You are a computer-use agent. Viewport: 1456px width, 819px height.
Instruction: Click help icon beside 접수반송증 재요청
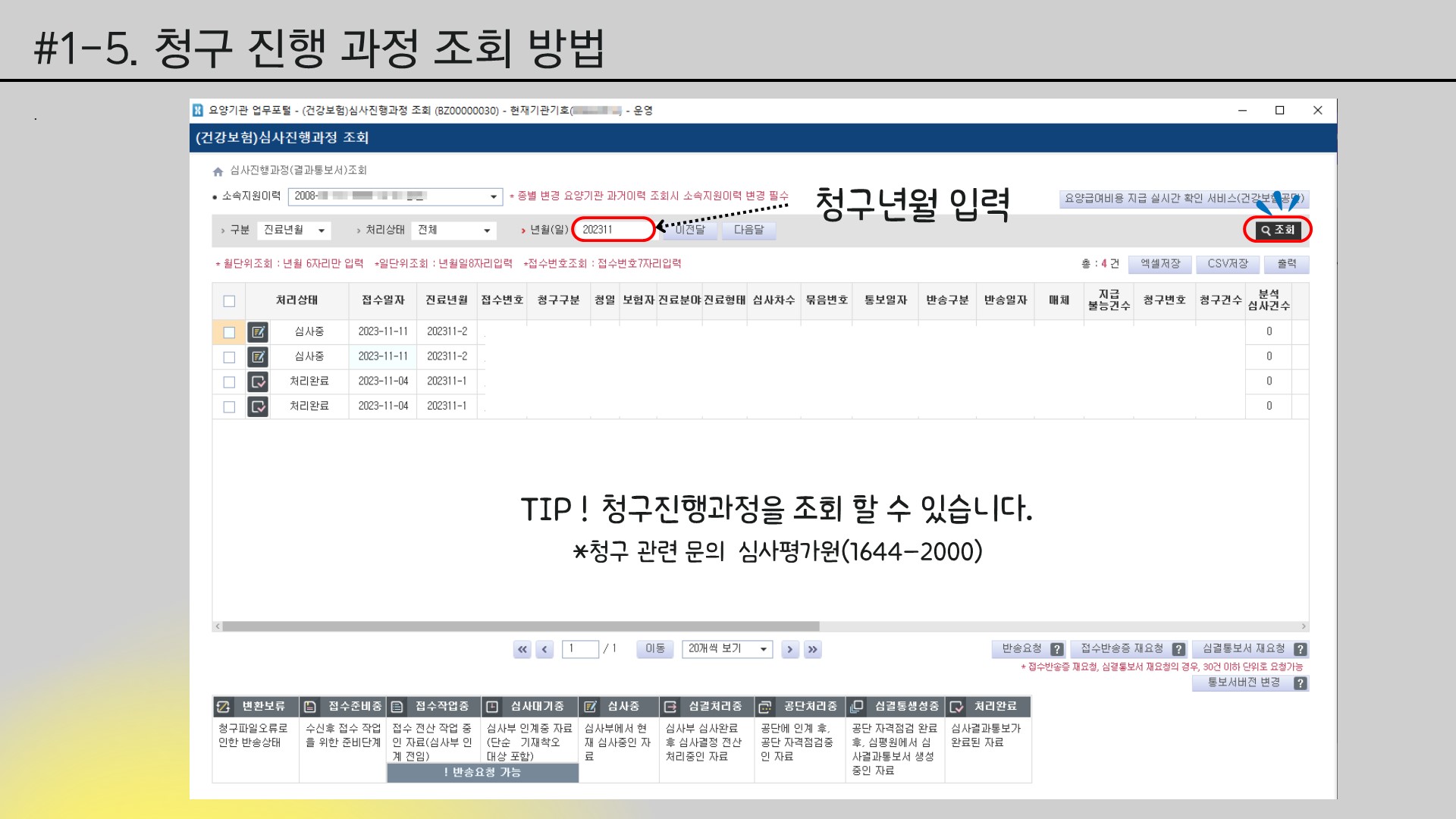tap(1178, 649)
